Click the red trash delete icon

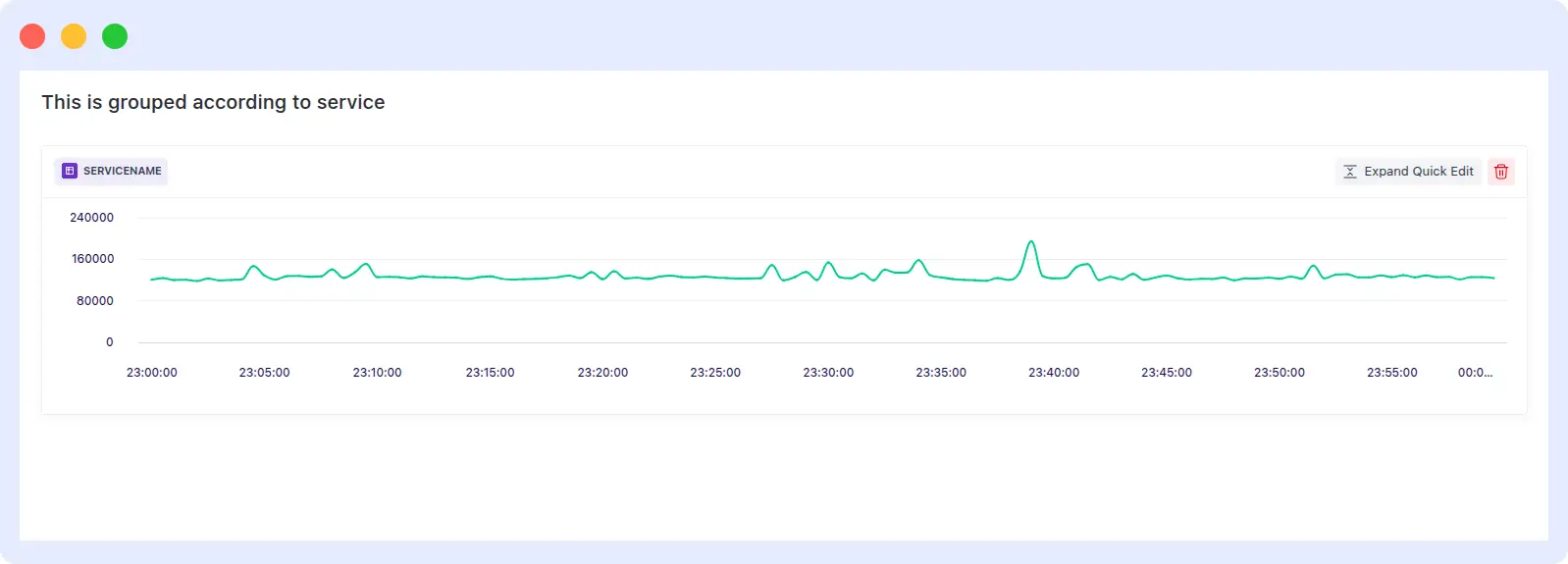point(1500,172)
